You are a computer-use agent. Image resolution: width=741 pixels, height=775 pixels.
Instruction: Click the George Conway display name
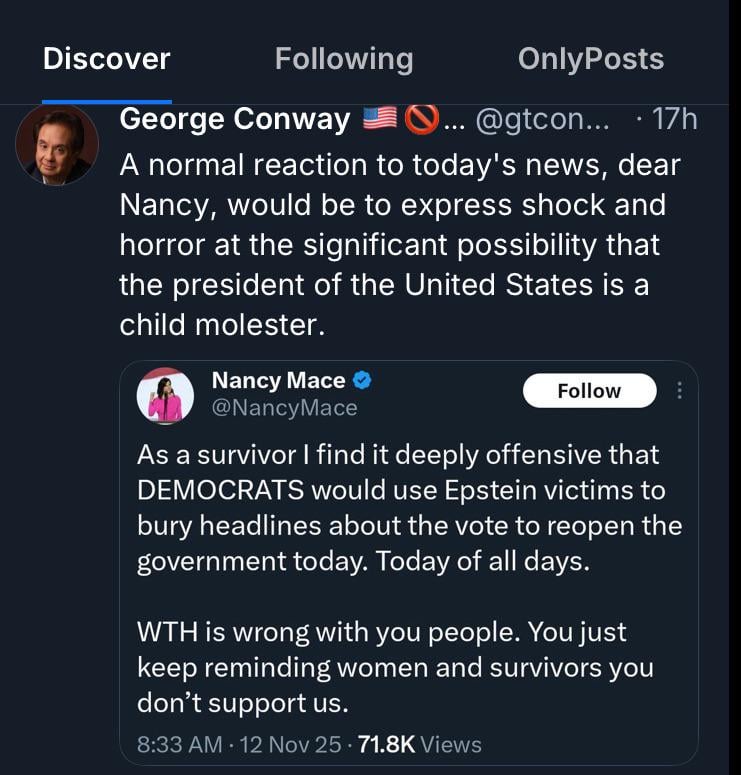234,120
